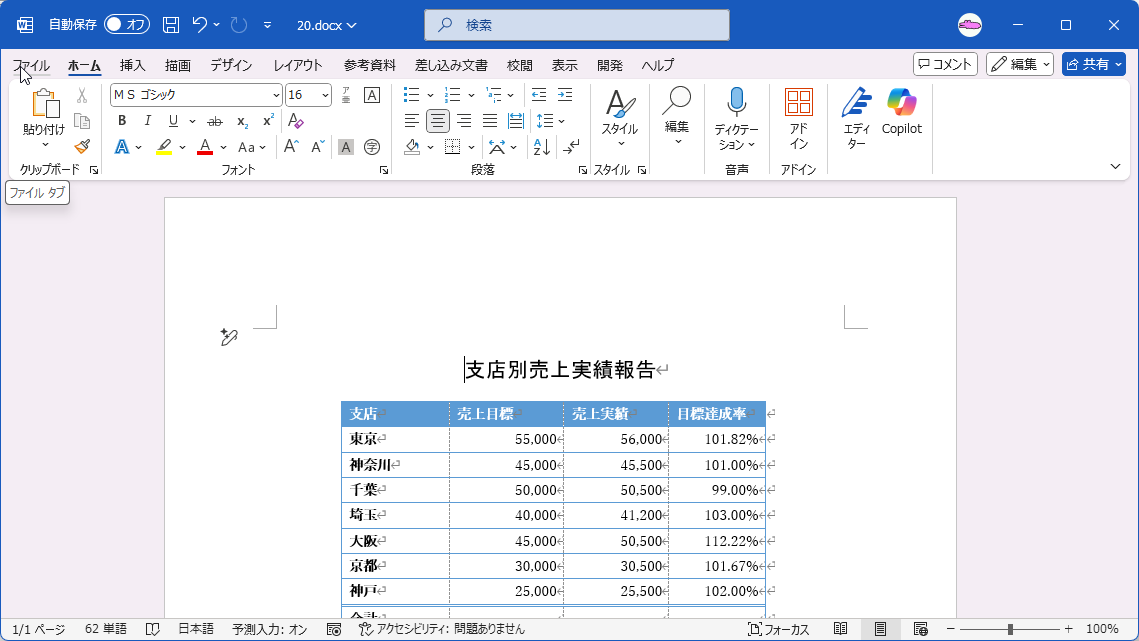Click the Save floppy disk icon
The width and height of the screenshot is (1139, 641).
point(171,25)
